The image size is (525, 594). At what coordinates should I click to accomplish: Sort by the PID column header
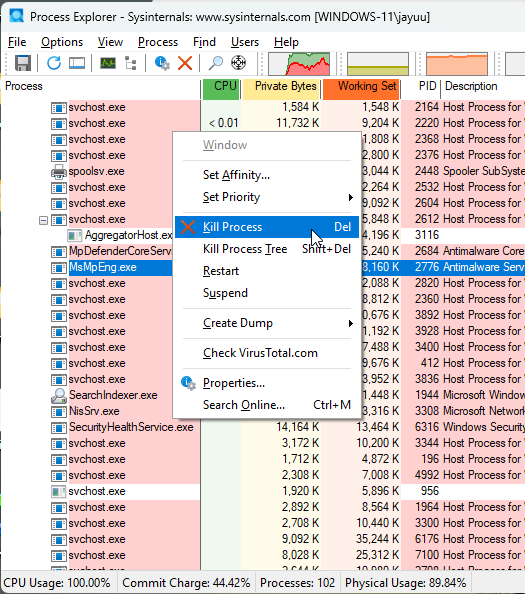pyautogui.click(x=421, y=86)
